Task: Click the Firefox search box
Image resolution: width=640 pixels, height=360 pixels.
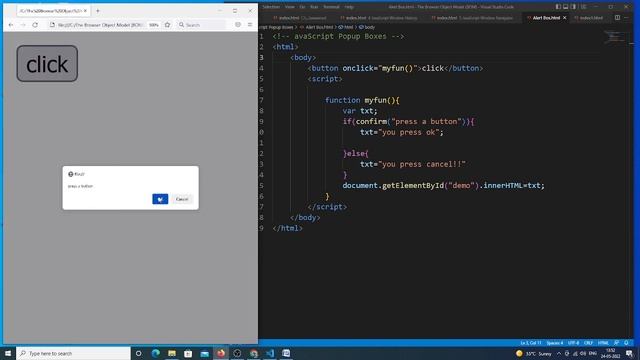Action: point(201,25)
